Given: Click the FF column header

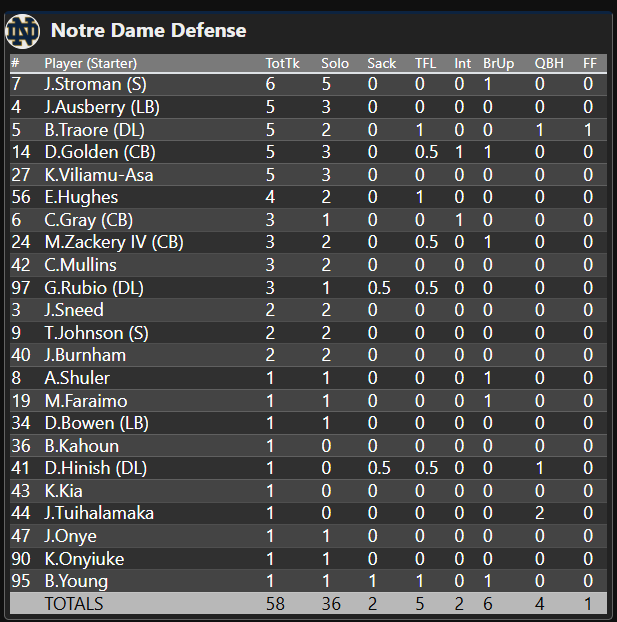Looking at the screenshot, I should coord(589,64).
